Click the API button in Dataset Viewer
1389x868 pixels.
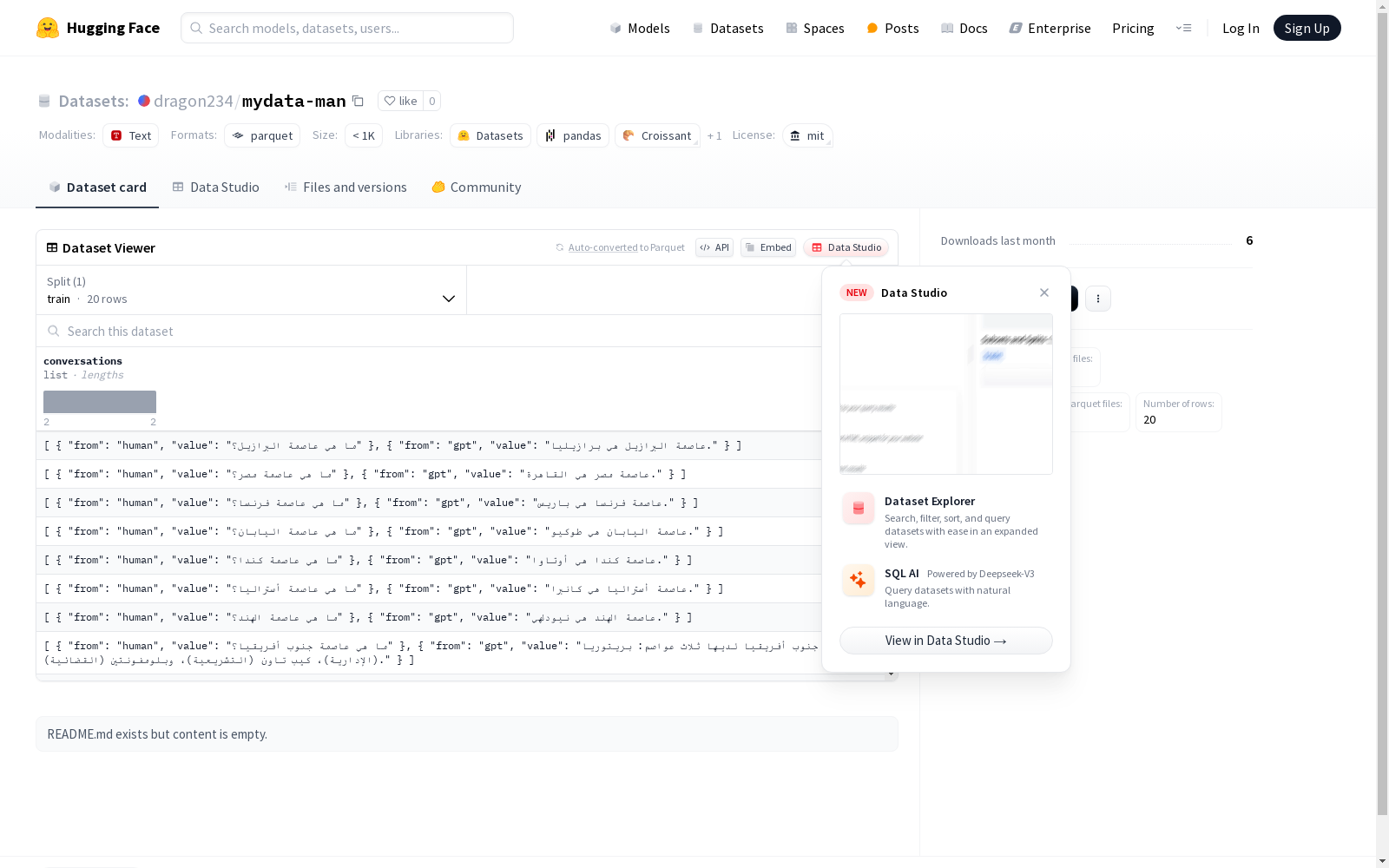[714, 247]
